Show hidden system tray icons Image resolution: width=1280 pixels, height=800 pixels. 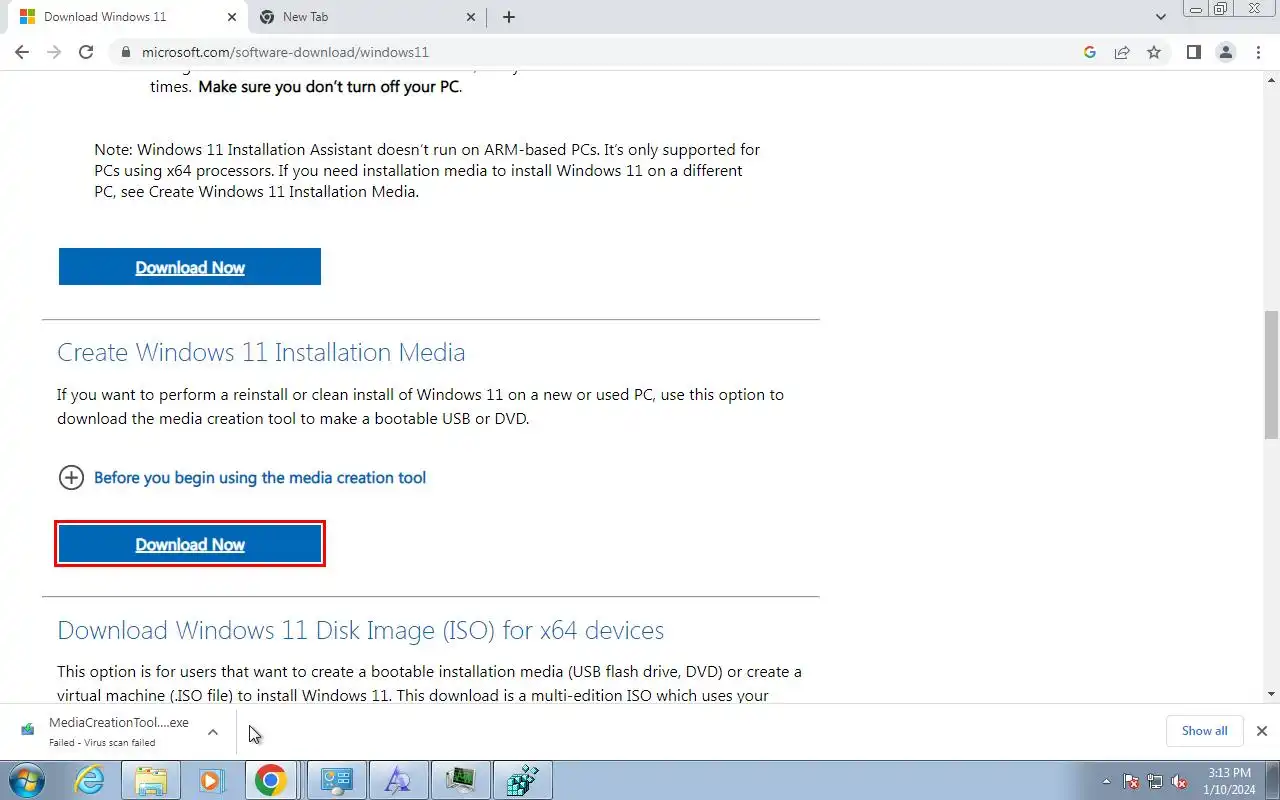pyautogui.click(x=1106, y=781)
